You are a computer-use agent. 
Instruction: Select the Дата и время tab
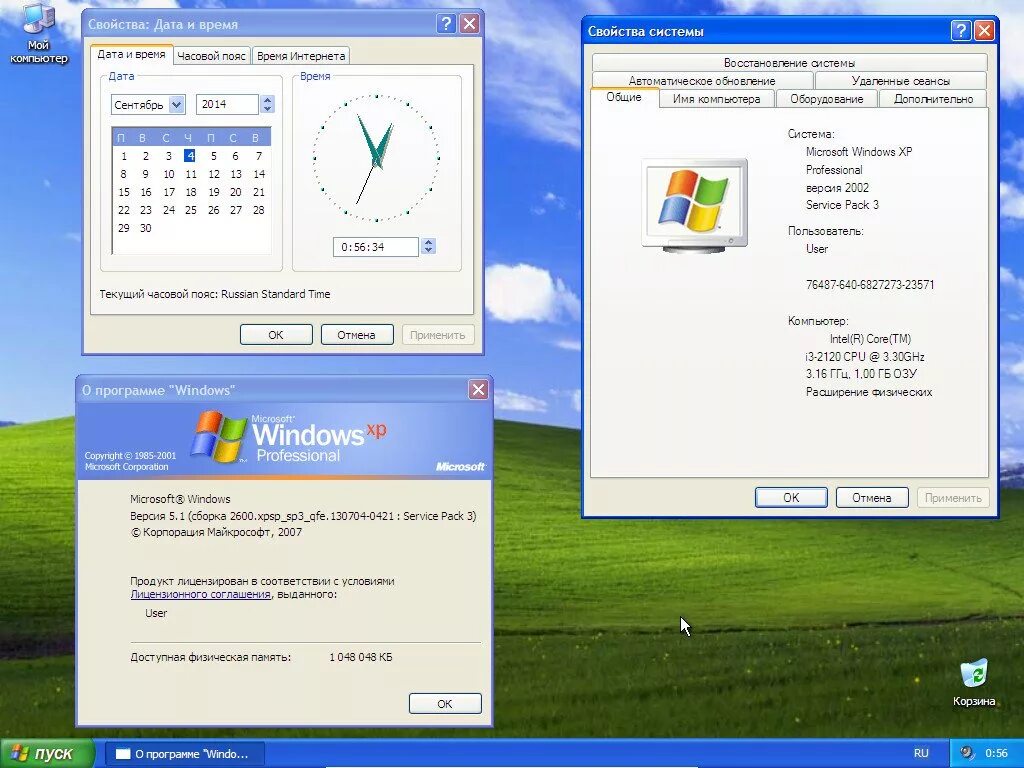pos(131,54)
